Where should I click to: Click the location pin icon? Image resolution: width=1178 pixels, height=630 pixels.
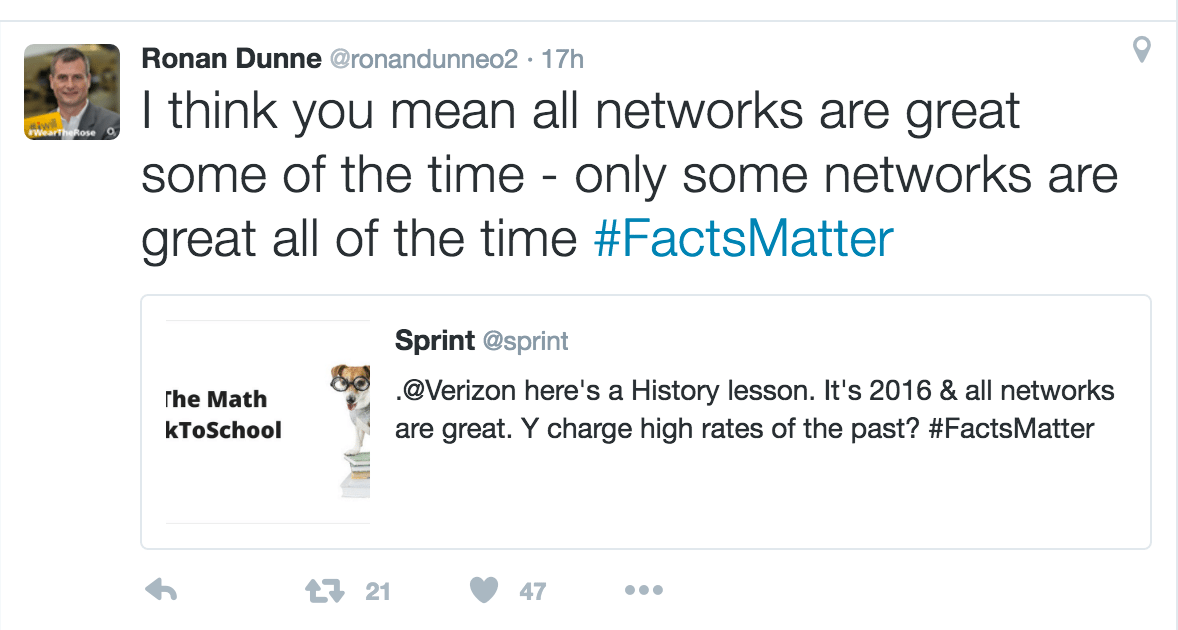pyautogui.click(x=1141, y=50)
